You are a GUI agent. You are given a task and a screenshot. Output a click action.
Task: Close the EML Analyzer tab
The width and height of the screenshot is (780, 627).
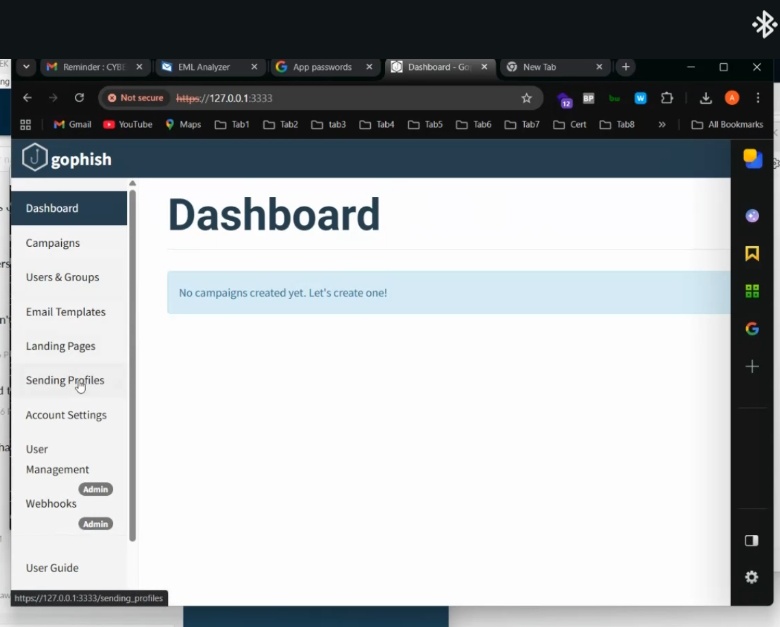pos(254,67)
